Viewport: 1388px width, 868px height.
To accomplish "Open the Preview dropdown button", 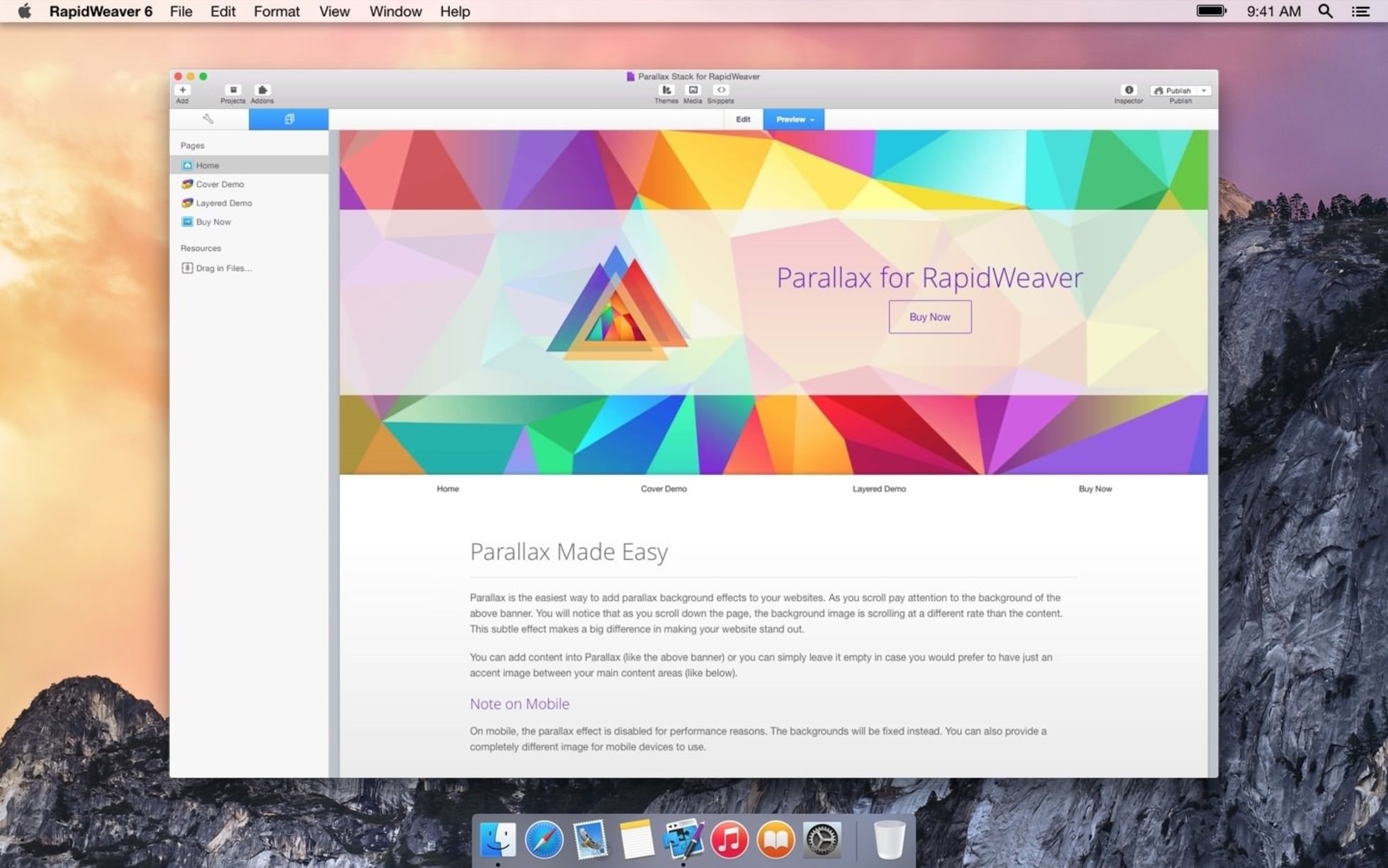I will pos(794,119).
